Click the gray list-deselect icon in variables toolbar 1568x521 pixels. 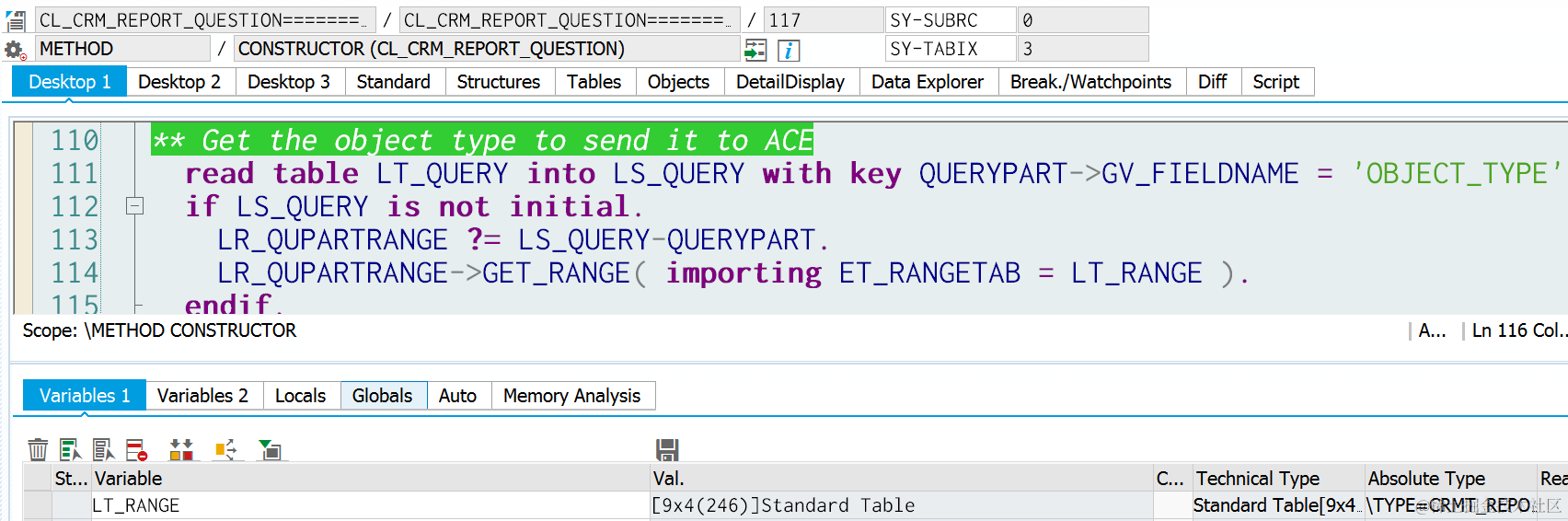click(104, 449)
